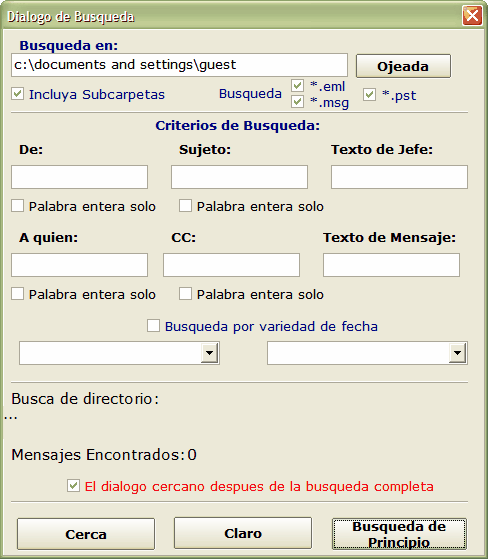Click the Busqueda de Principio button
Viewport: 488px width, 559px height.
[399, 534]
